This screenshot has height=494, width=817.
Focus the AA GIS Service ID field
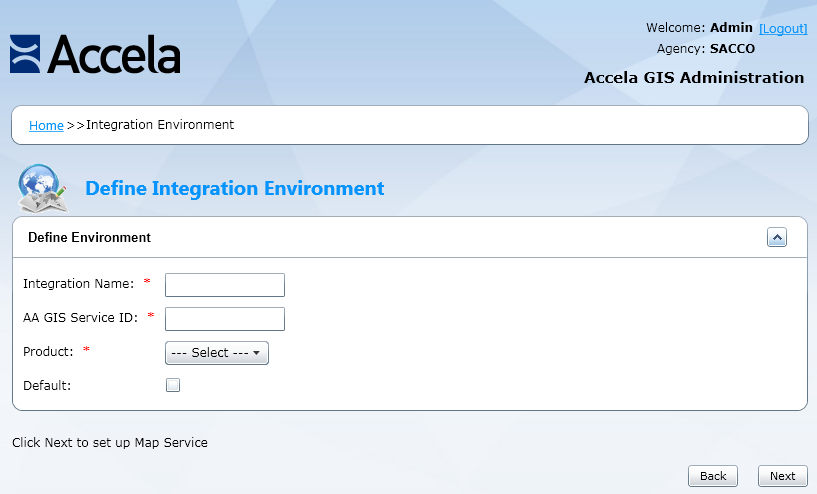225,319
